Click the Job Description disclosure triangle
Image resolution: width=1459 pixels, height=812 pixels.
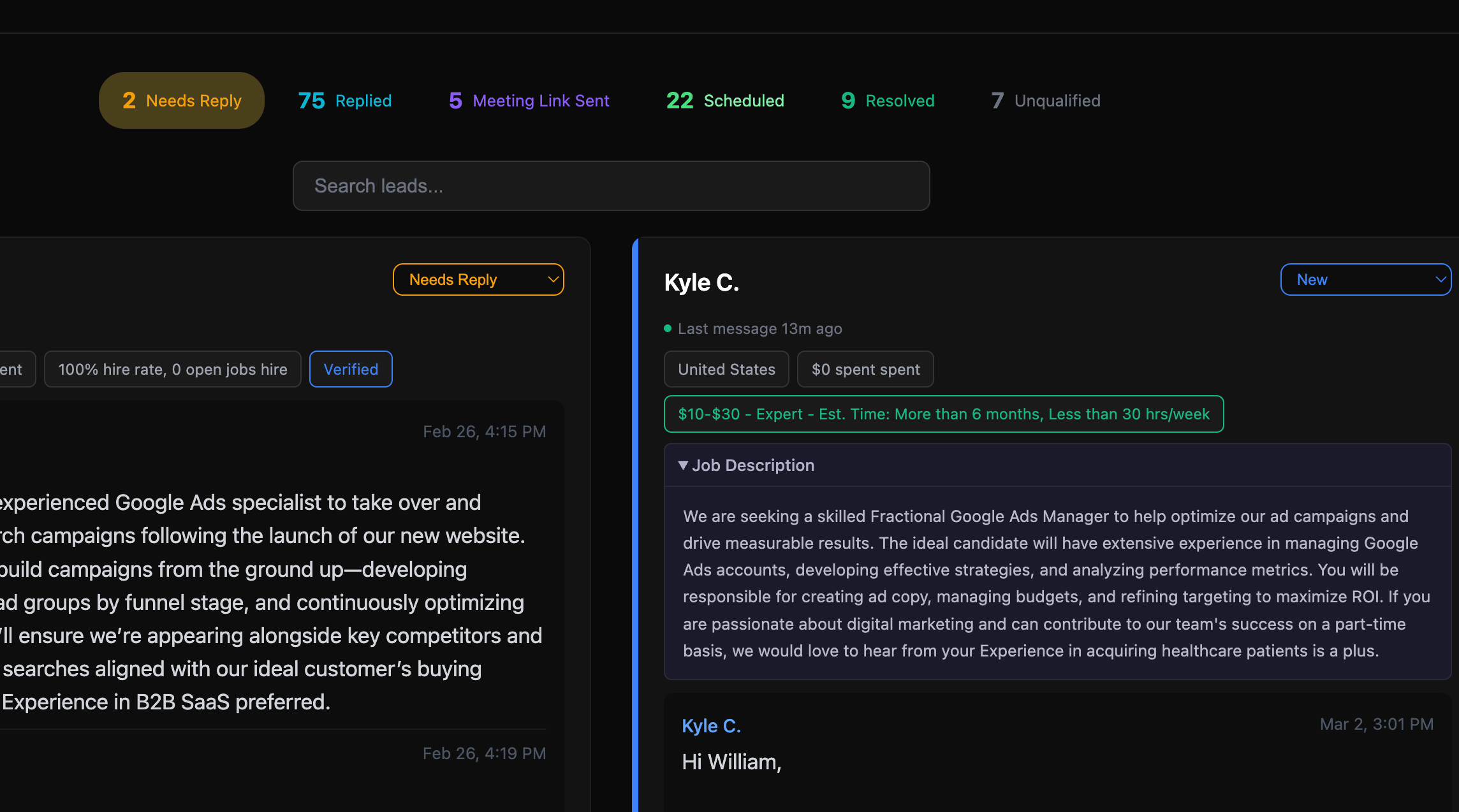coord(683,465)
